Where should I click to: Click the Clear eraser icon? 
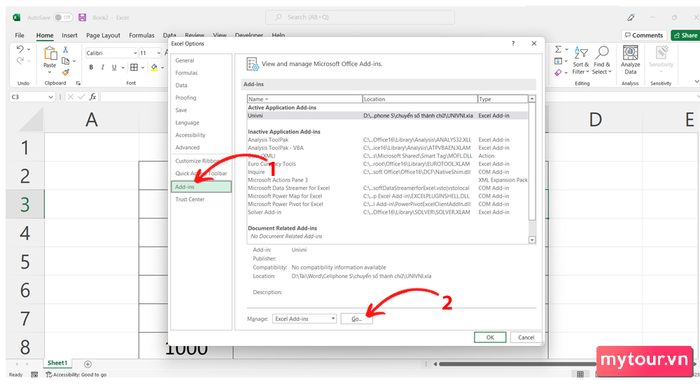click(x=558, y=73)
